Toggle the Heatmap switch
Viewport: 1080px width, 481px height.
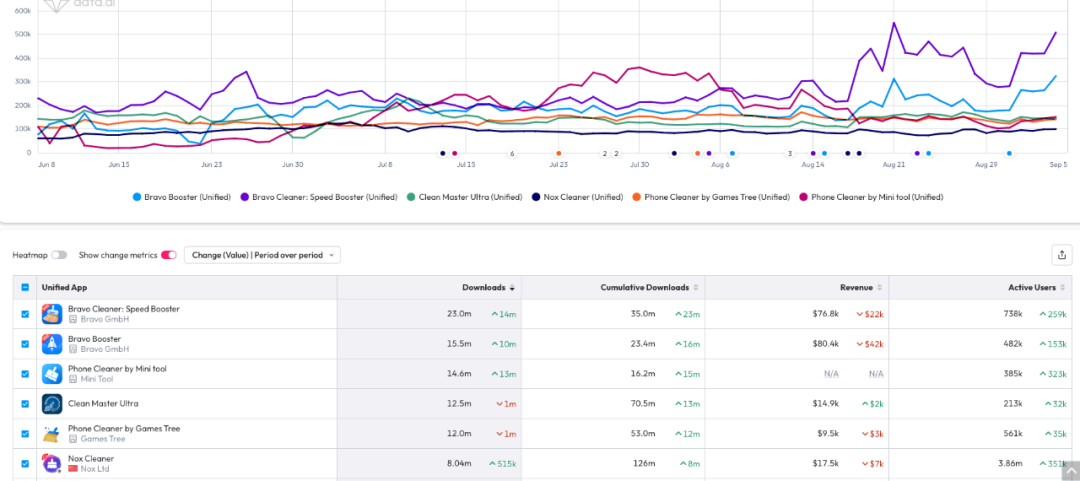(59, 255)
